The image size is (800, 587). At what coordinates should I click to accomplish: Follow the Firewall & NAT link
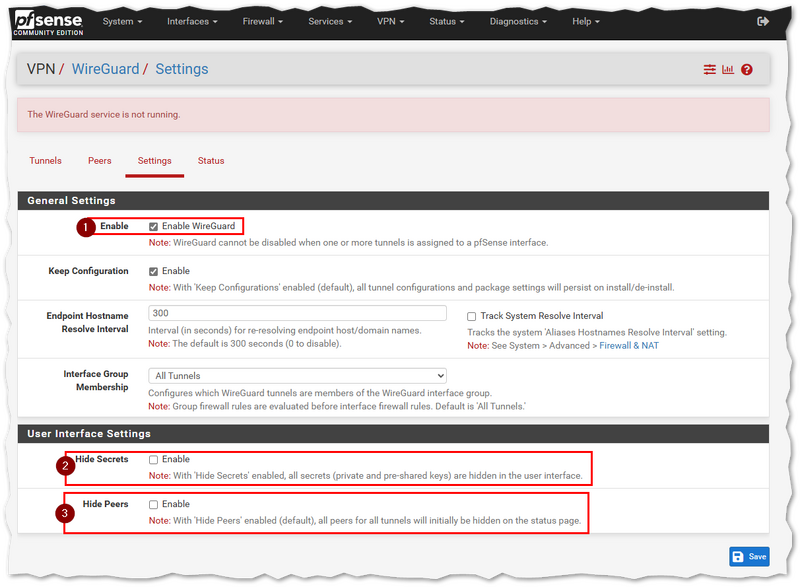(629, 346)
